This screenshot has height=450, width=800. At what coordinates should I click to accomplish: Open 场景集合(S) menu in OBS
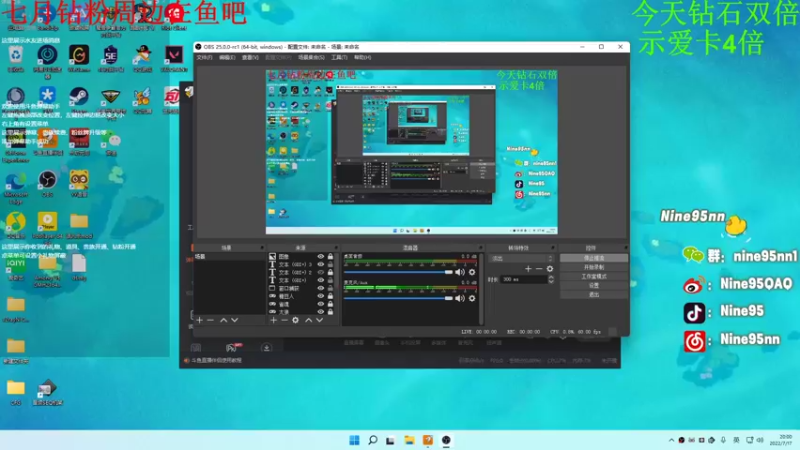[x=311, y=58]
